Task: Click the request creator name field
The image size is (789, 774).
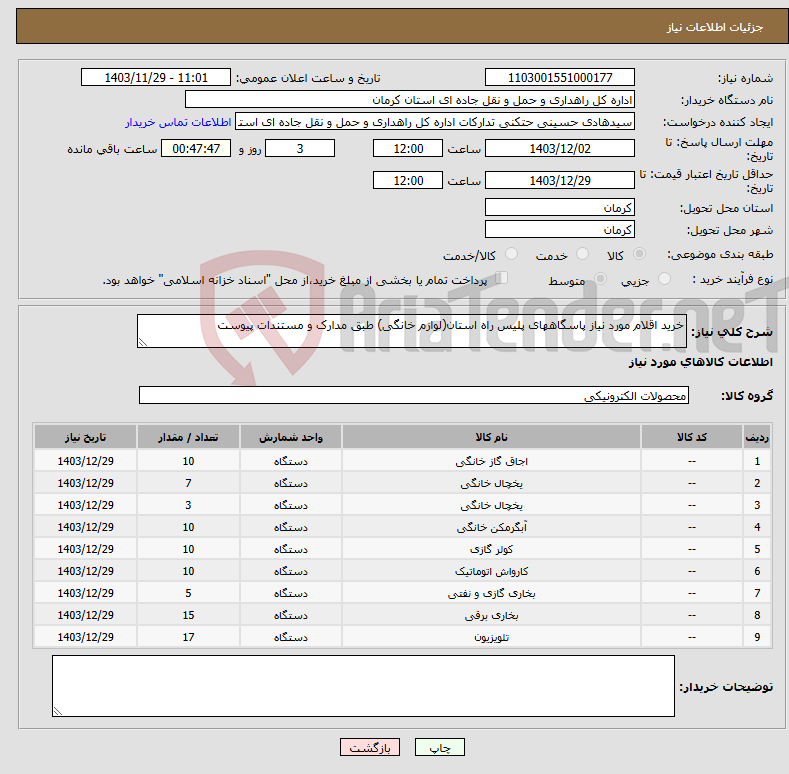Action: pyautogui.click(x=435, y=122)
